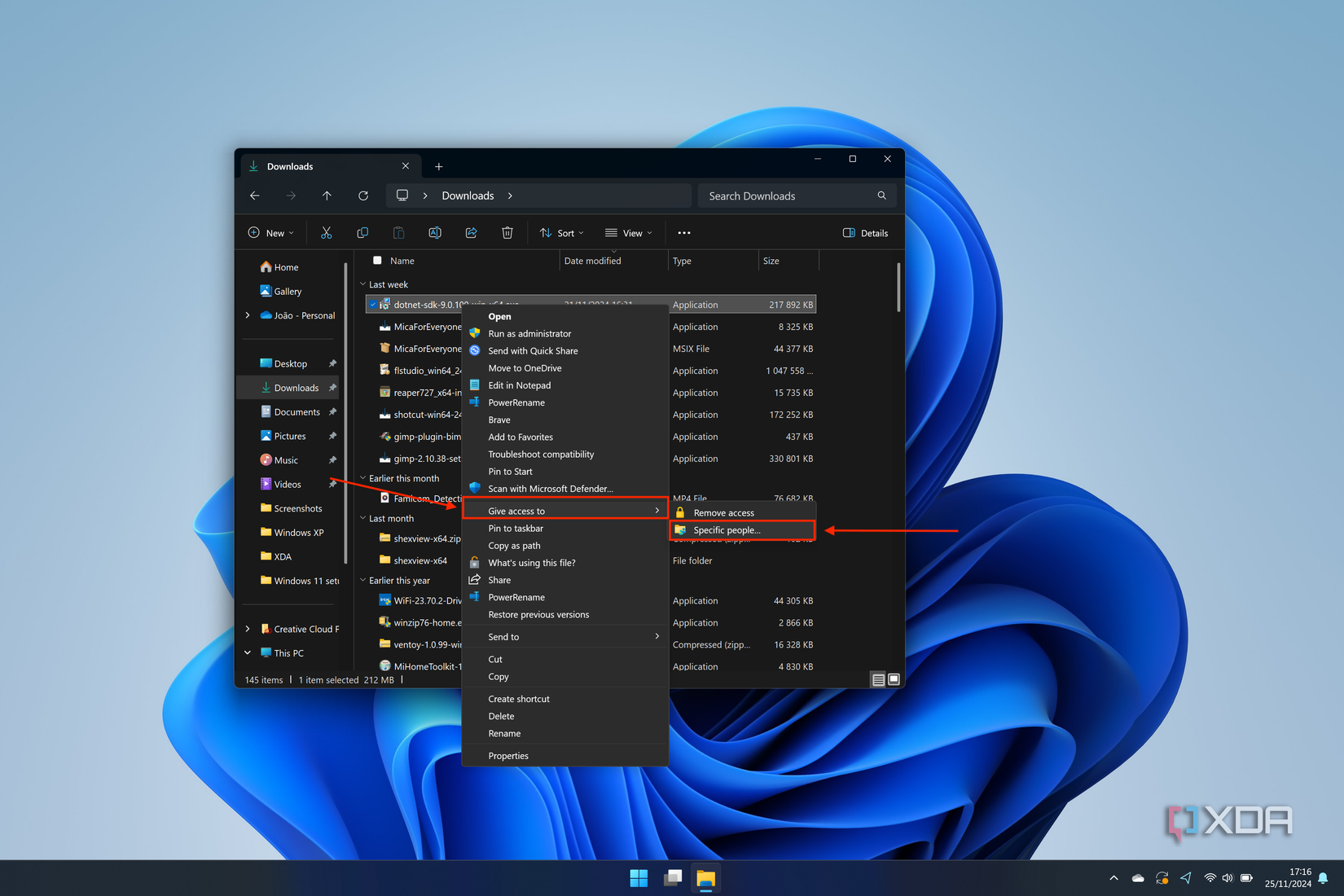Click the Copy toolbar icon
The width and height of the screenshot is (1344, 896).
[362, 233]
